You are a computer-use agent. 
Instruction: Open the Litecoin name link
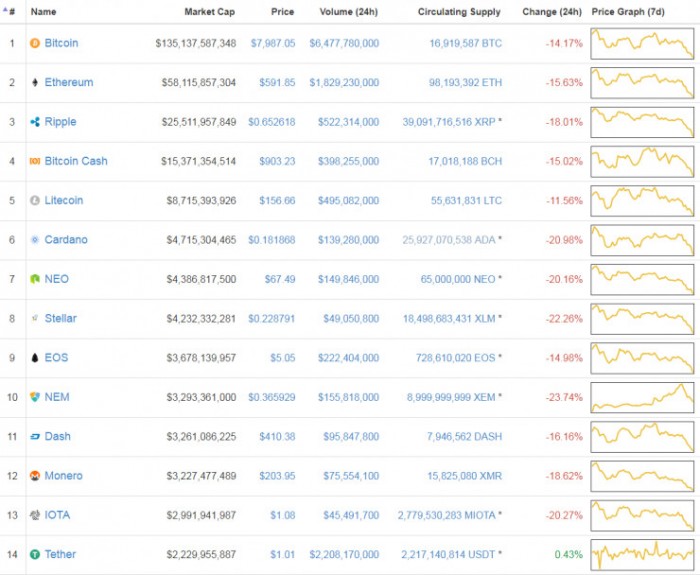tap(64, 200)
